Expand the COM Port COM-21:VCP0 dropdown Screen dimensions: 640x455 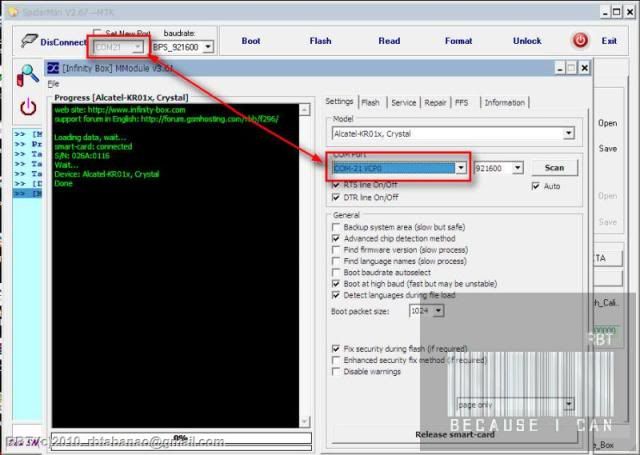click(461, 168)
